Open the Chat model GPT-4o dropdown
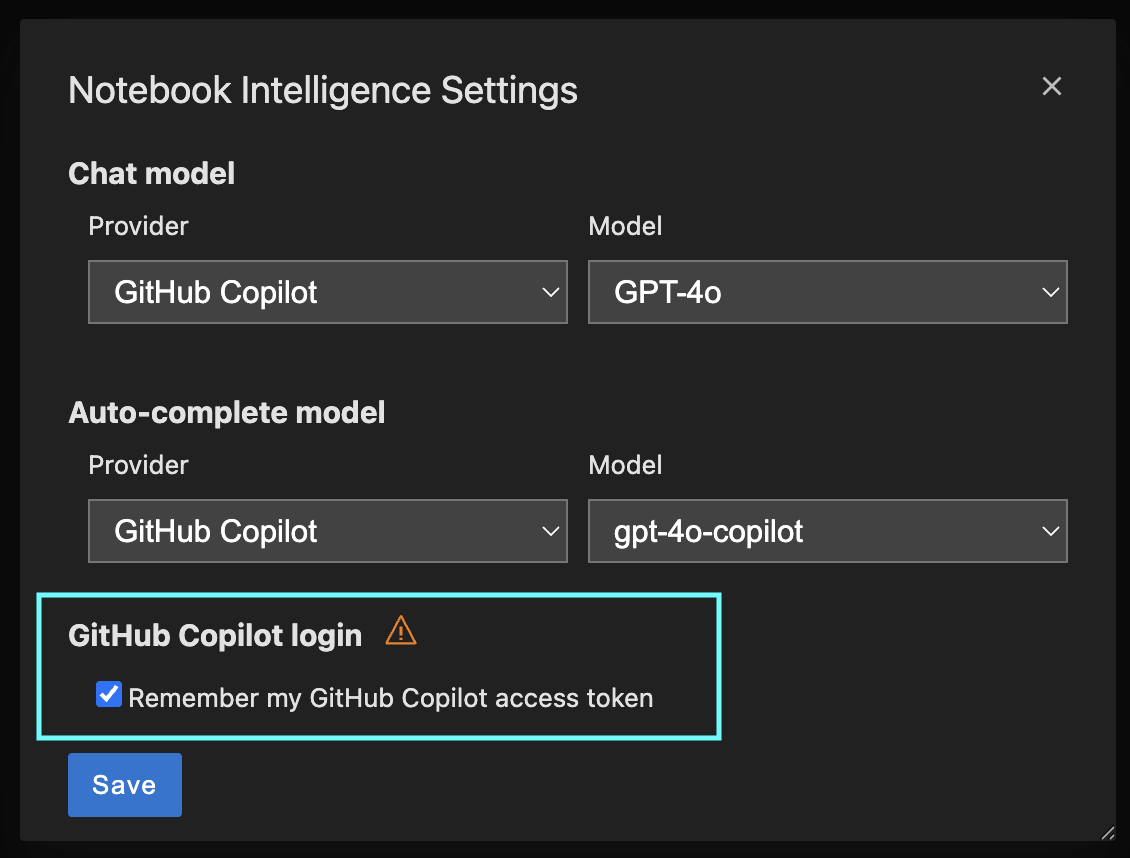 (827, 292)
